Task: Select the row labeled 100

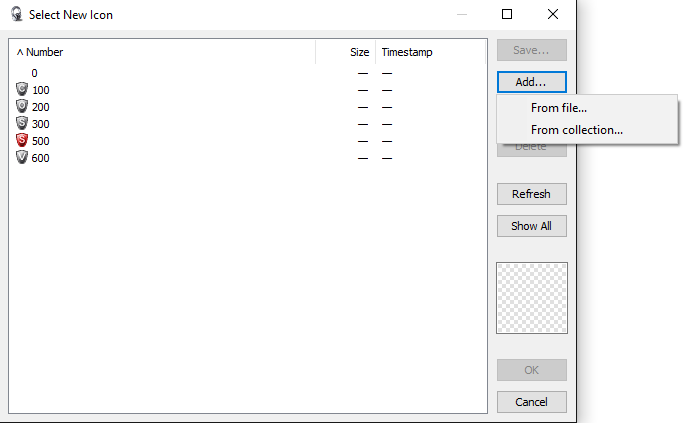Action: pyautogui.click(x=248, y=90)
